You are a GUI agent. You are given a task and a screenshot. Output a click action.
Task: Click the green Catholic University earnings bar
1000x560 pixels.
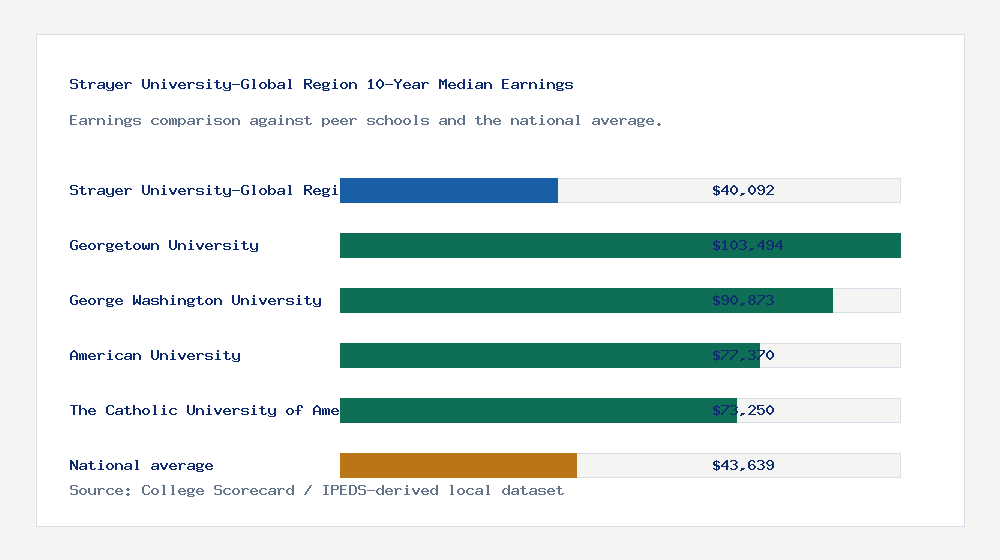[x=538, y=410]
